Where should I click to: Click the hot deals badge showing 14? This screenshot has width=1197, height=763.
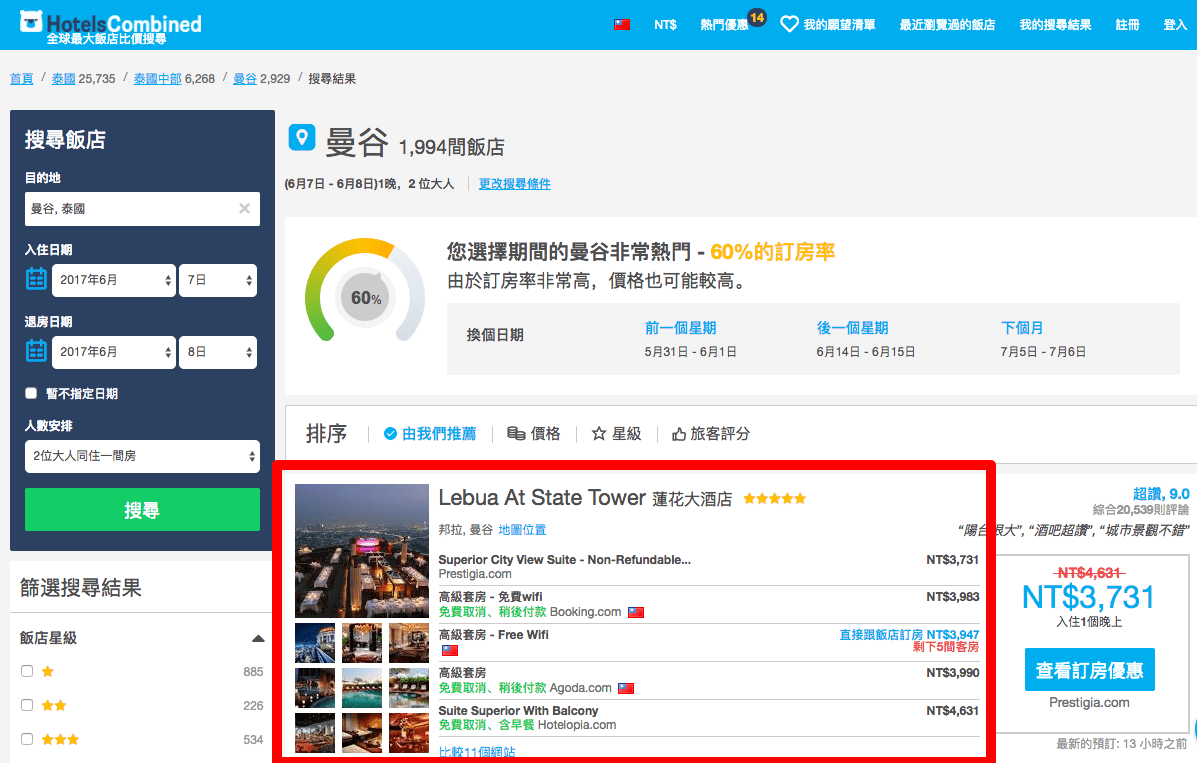pyautogui.click(x=757, y=17)
